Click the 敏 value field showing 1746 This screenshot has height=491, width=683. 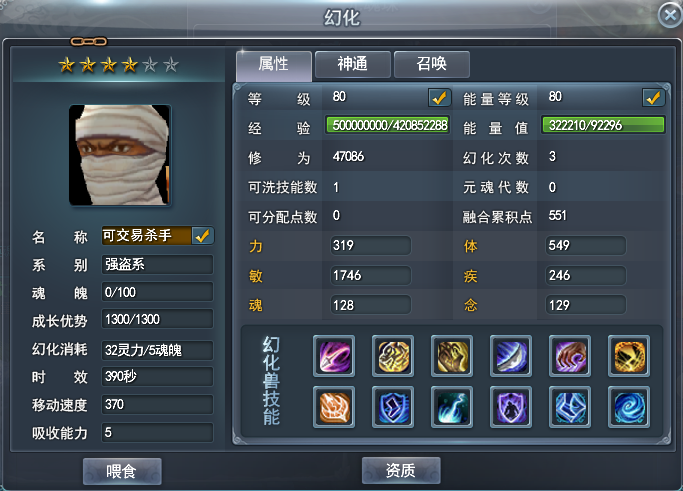coord(371,275)
